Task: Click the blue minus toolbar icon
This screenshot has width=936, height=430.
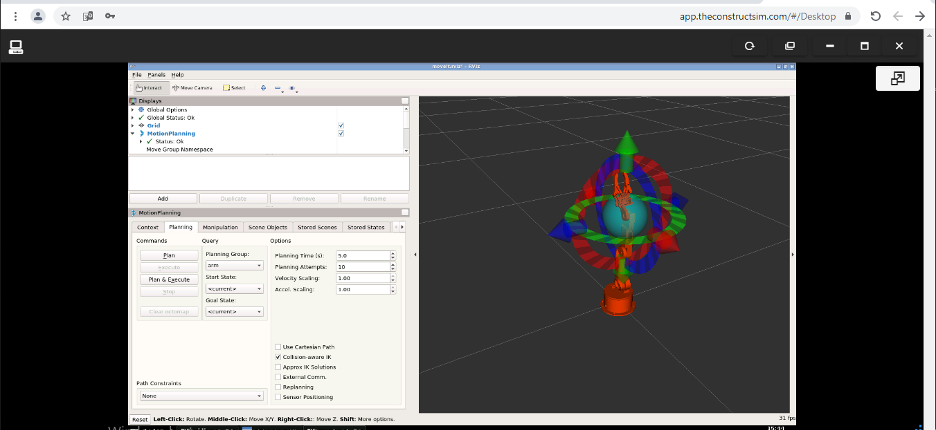Action: [x=278, y=88]
